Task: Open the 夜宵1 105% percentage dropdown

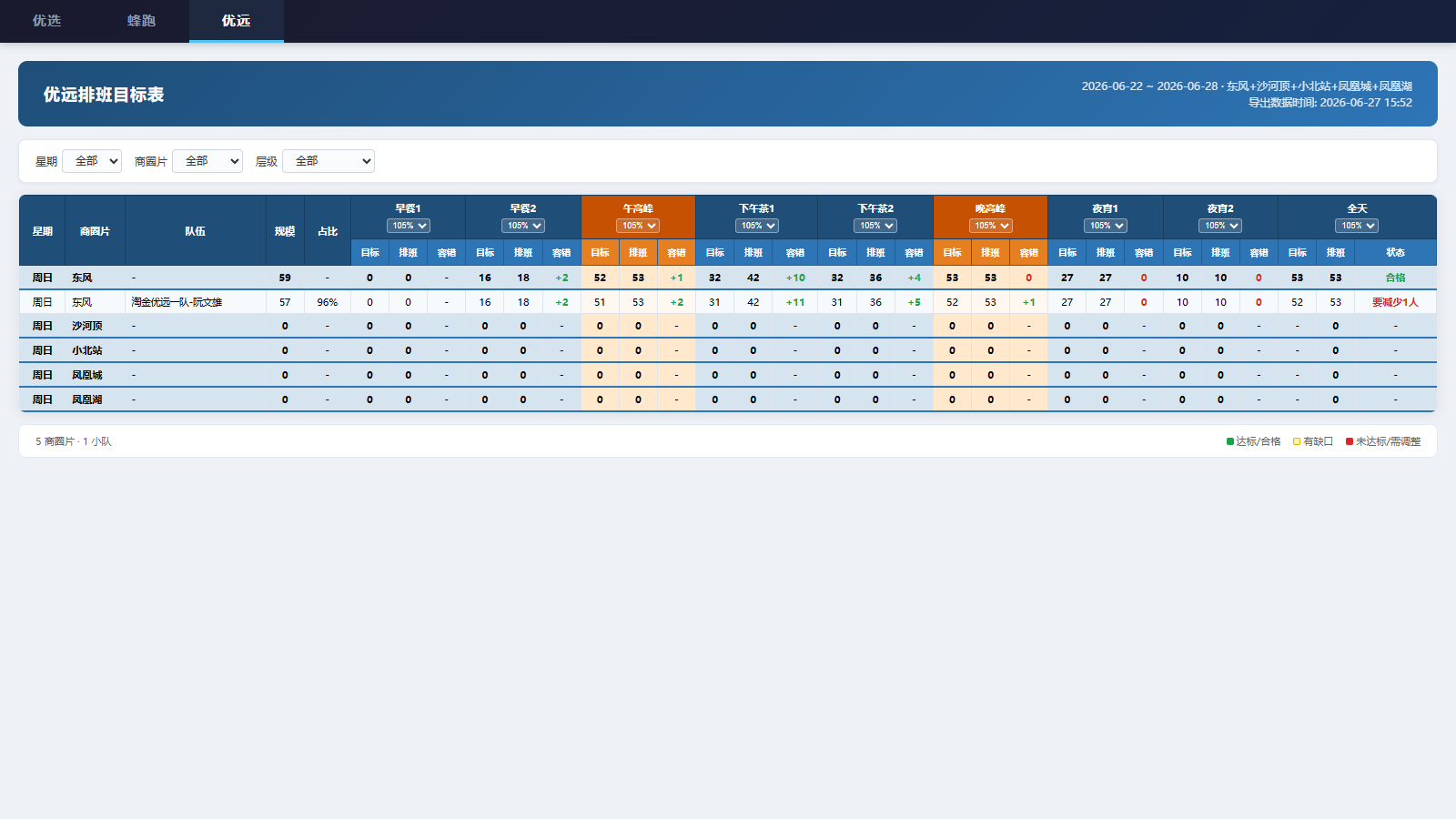Action: coord(1106,226)
